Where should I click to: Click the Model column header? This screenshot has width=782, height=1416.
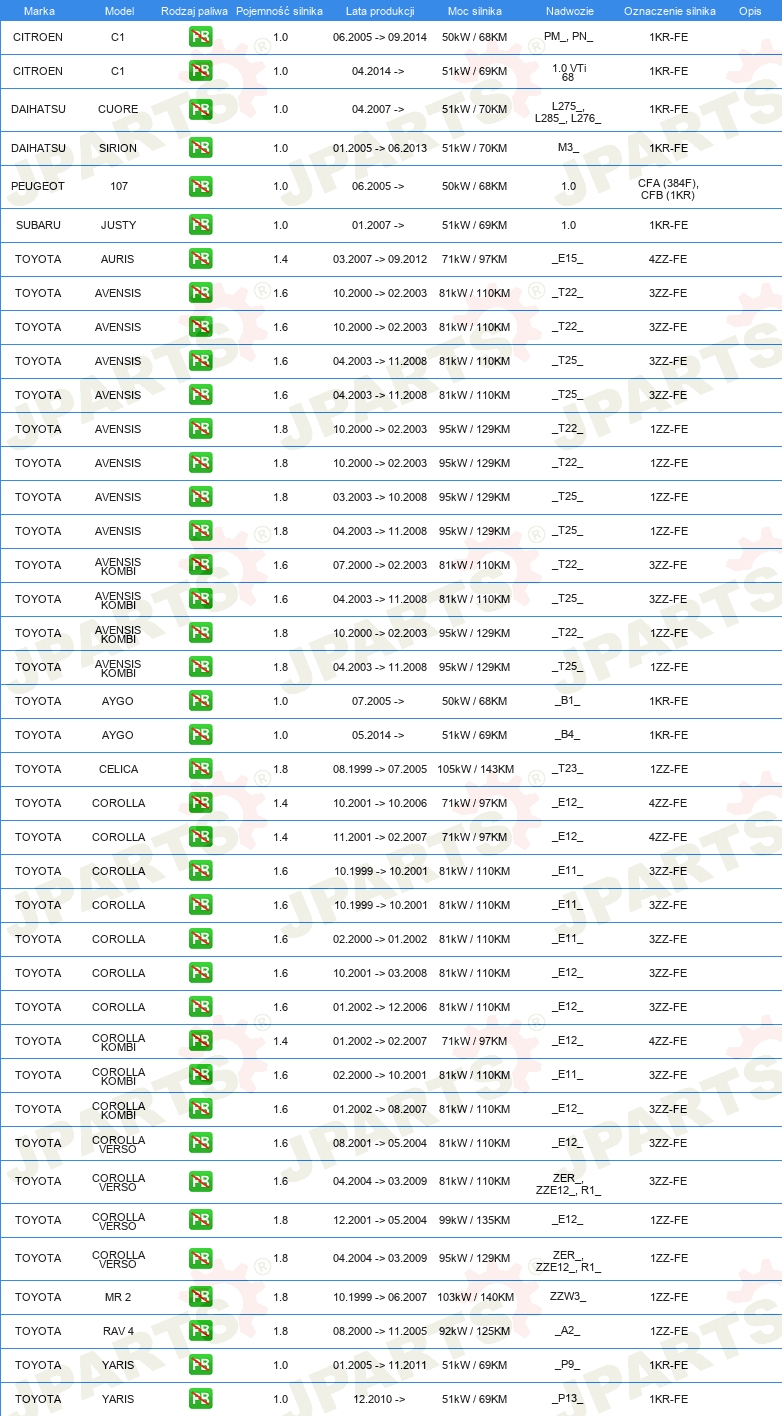tap(119, 11)
